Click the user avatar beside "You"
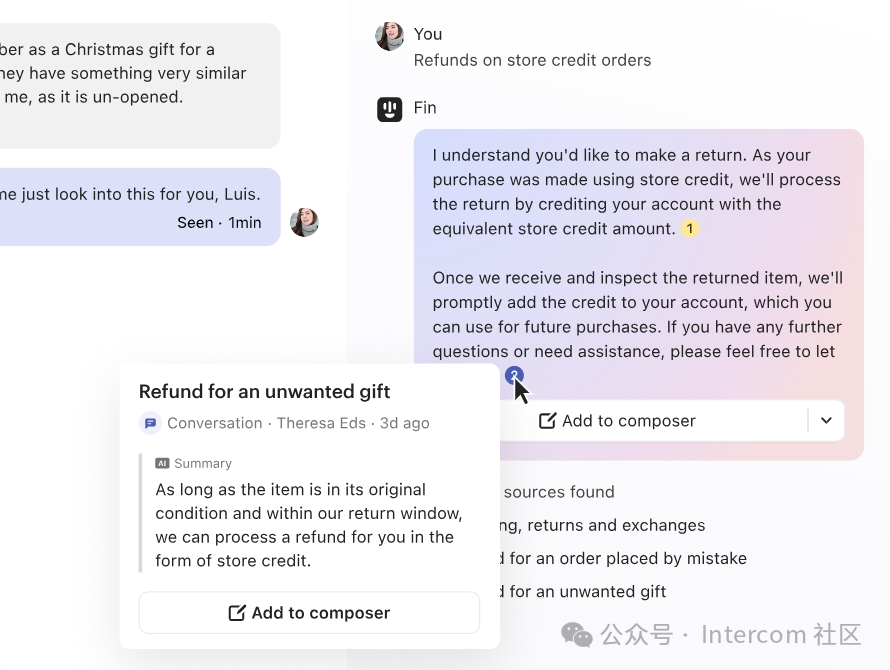890x670 pixels. pos(389,36)
